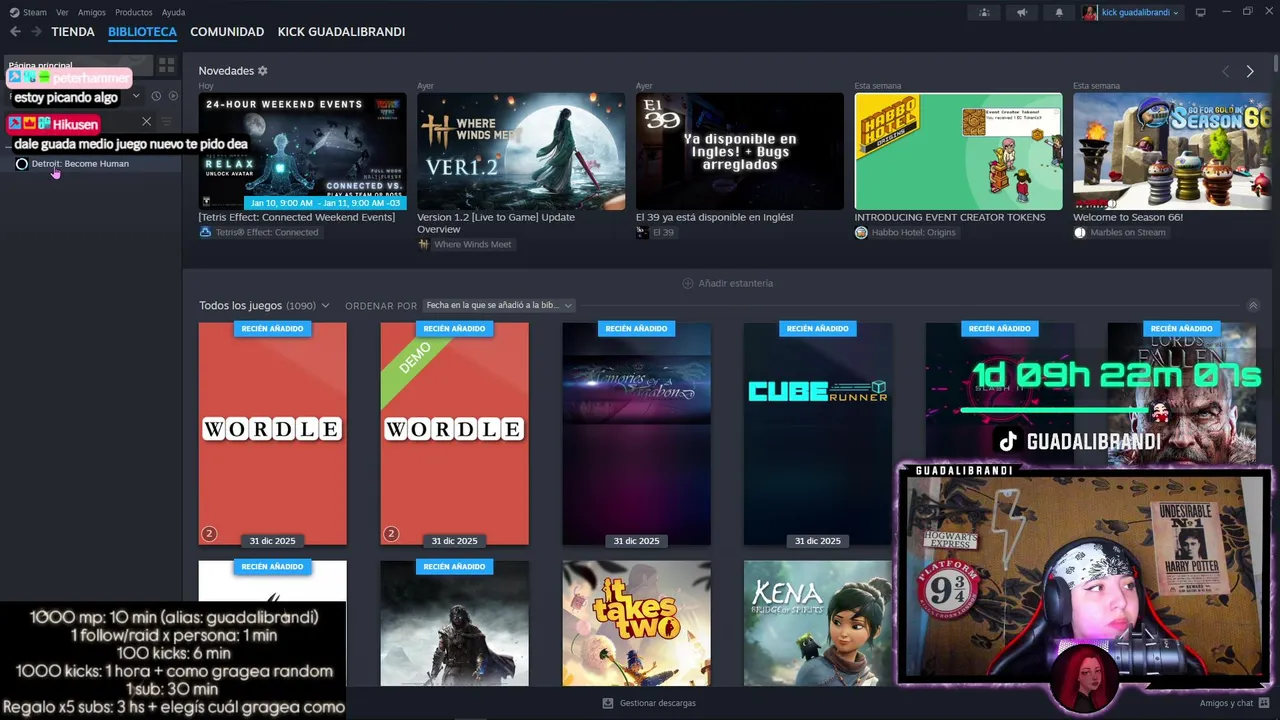
Task: Open the Productos menu
Action: tap(134, 12)
